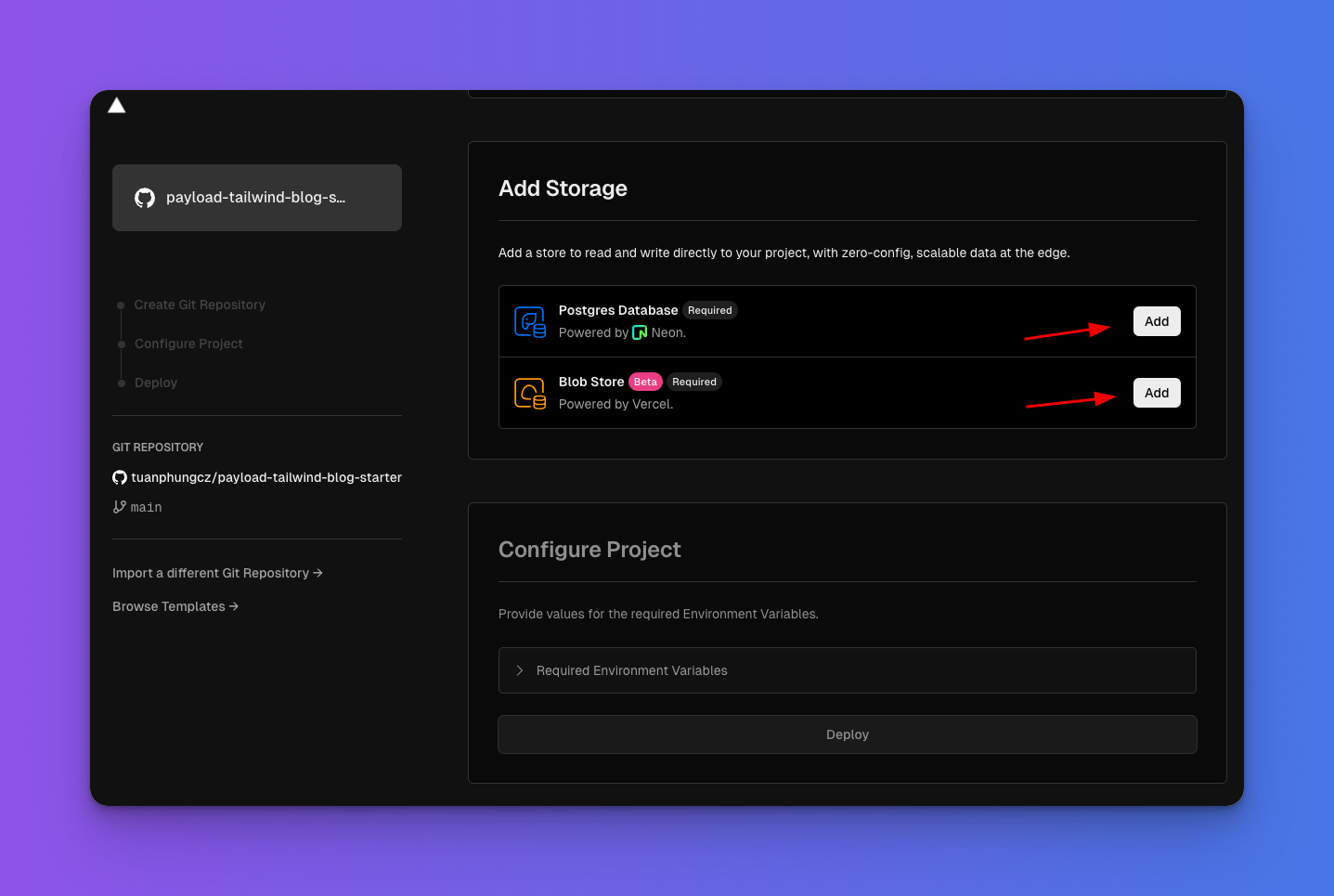Image resolution: width=1334 pixels, height=896 pixels.
Task: Open the Required Environment Variables section
Action: click(x=631, y=670)
